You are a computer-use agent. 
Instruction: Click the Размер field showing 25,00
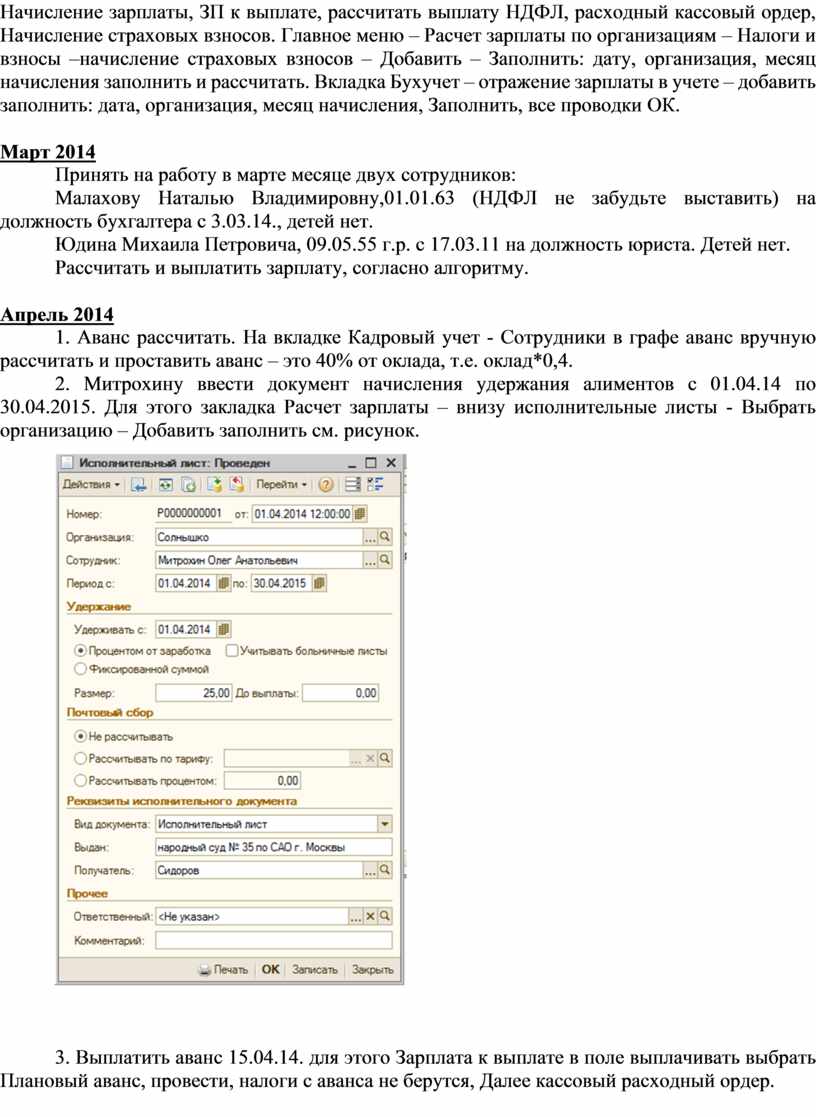pyautogui.click(x=194, y=693)
